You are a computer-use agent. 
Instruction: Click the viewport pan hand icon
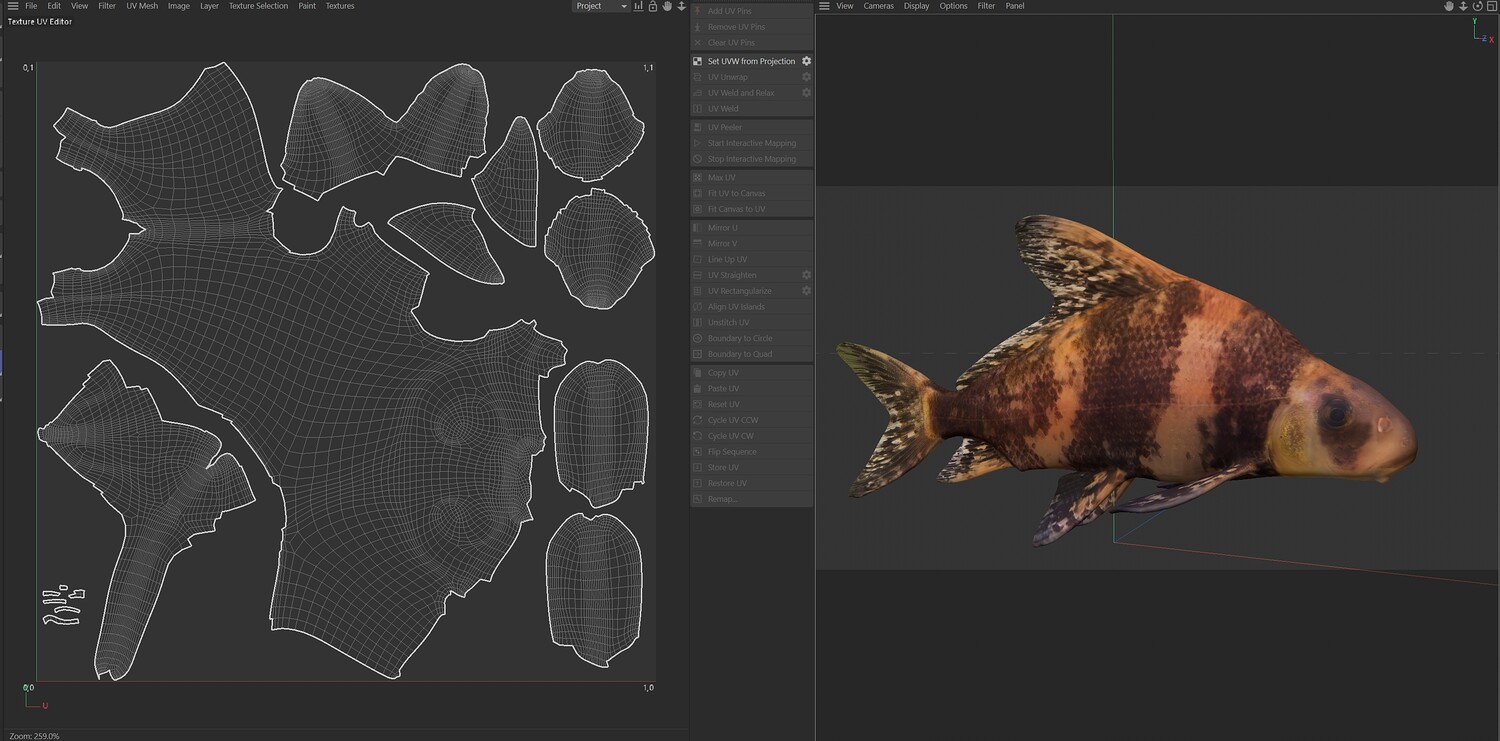point(1448,6)
